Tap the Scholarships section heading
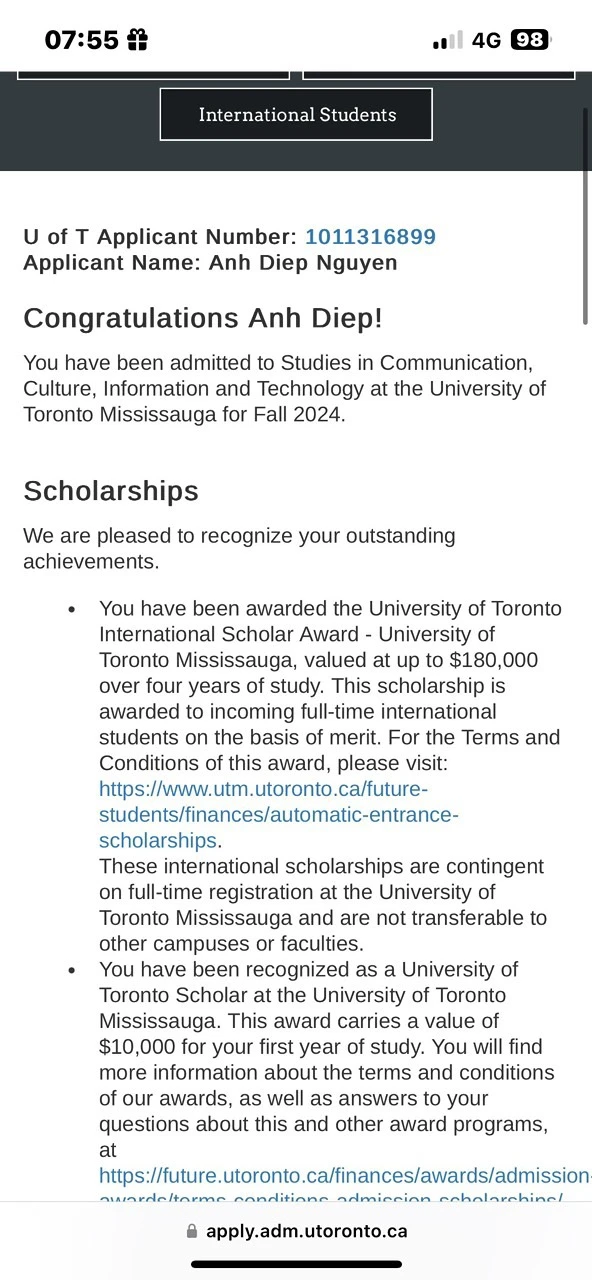The height and width of the screenshot is (1280, 592). [x=111, y=491]
